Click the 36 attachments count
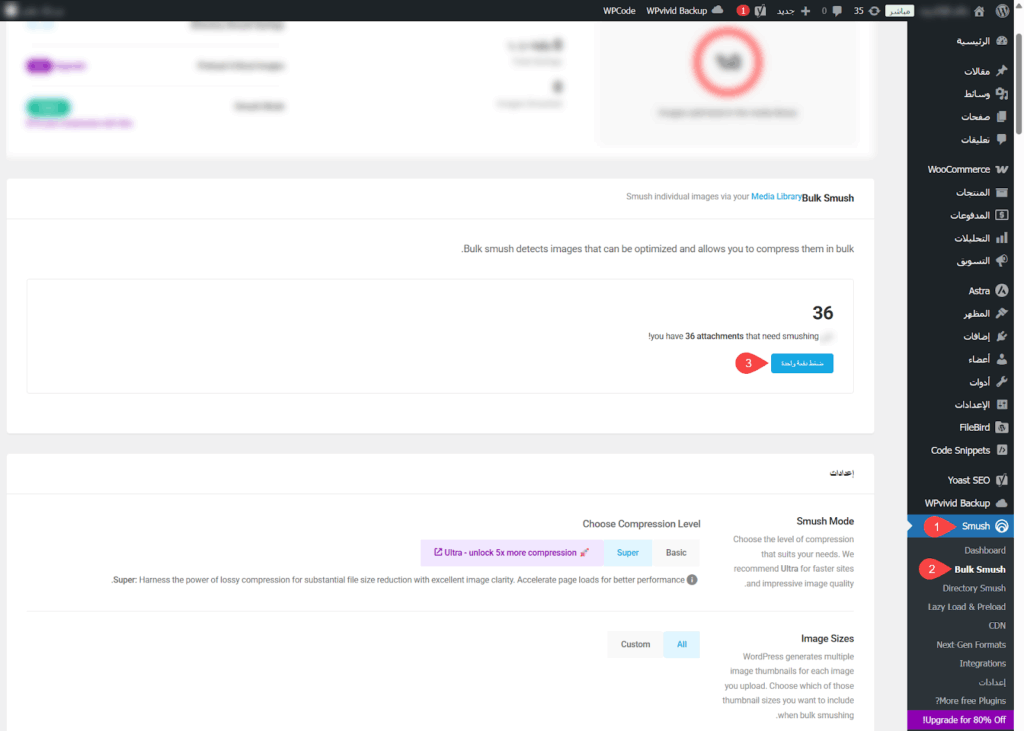1024x731 pixels. [823, 313]
